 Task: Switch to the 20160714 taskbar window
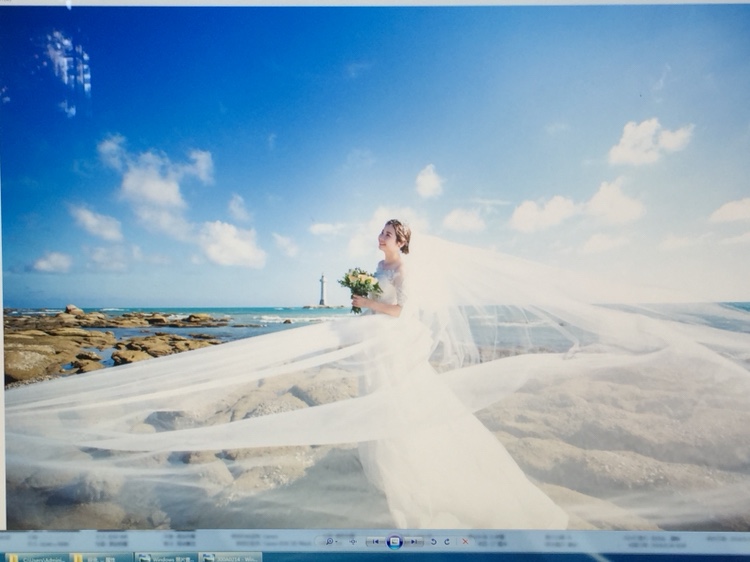229,557
